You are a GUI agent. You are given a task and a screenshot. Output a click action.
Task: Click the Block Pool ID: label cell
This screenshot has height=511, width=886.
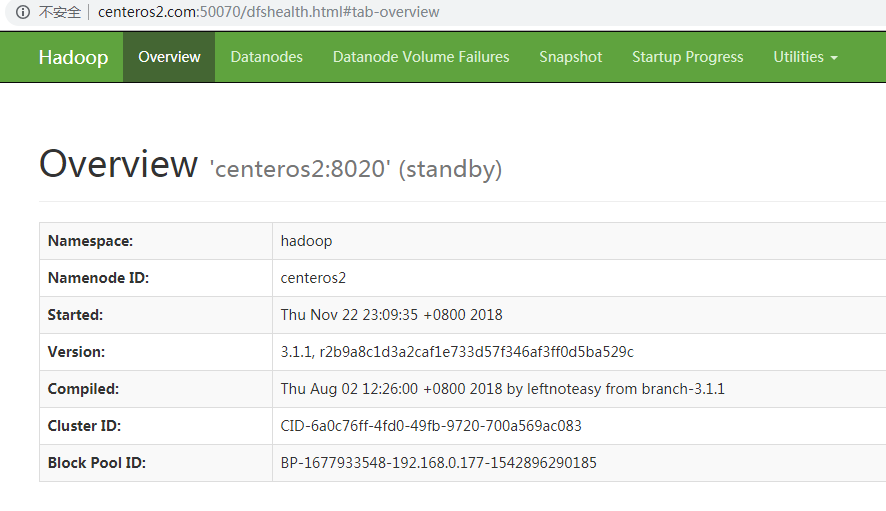coord(156,463)
